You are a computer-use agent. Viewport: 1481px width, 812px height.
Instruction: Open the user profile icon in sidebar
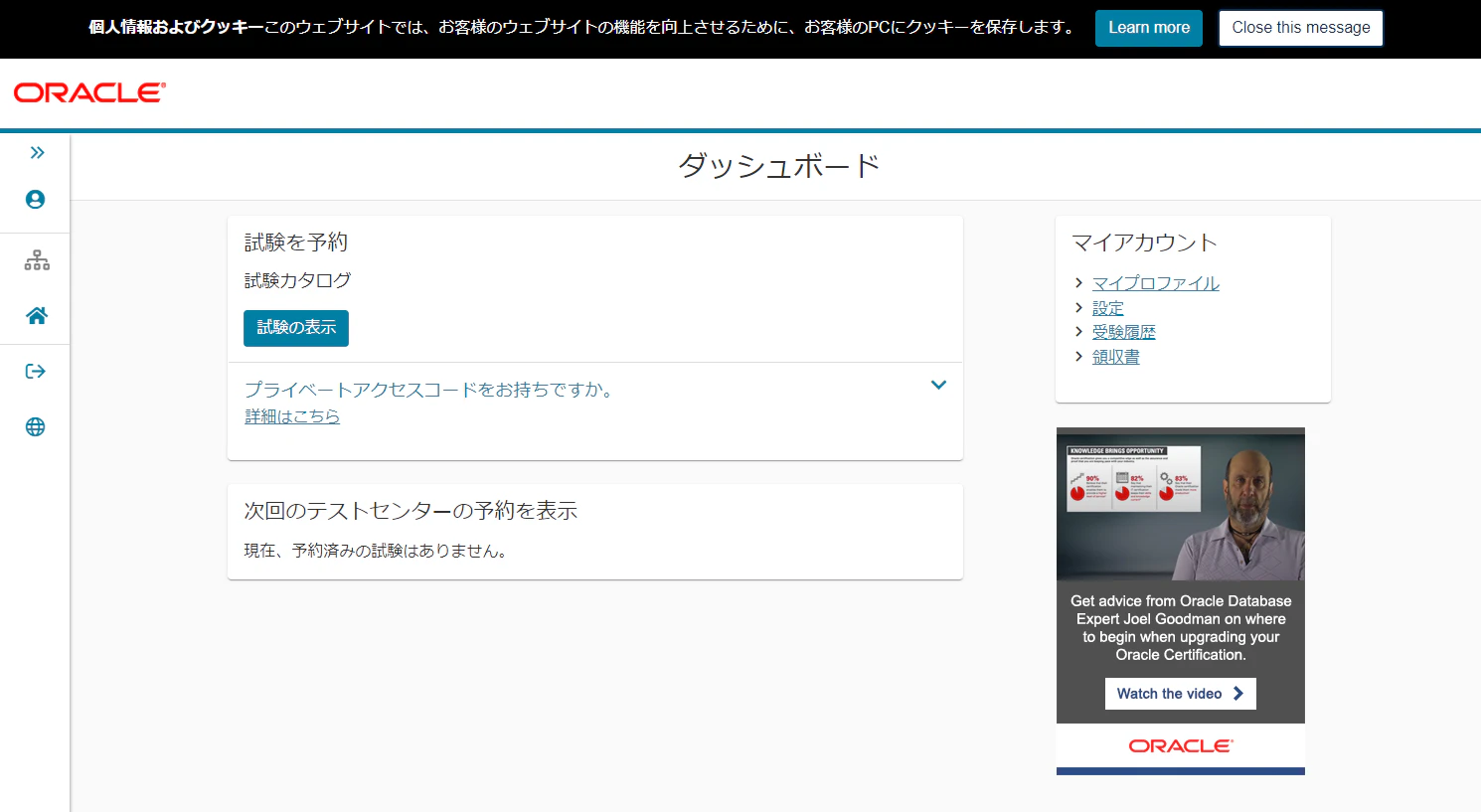point(35,199)
